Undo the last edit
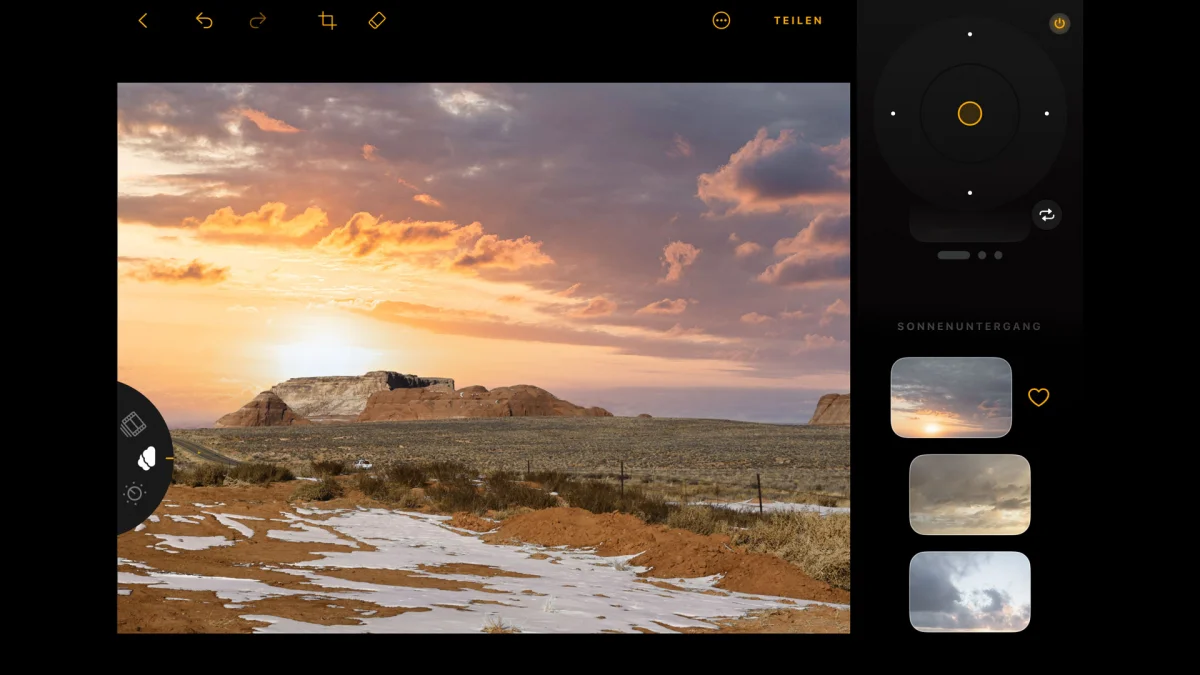The height and width of the screenshot is (675, 1200). (x=204, y=20)
